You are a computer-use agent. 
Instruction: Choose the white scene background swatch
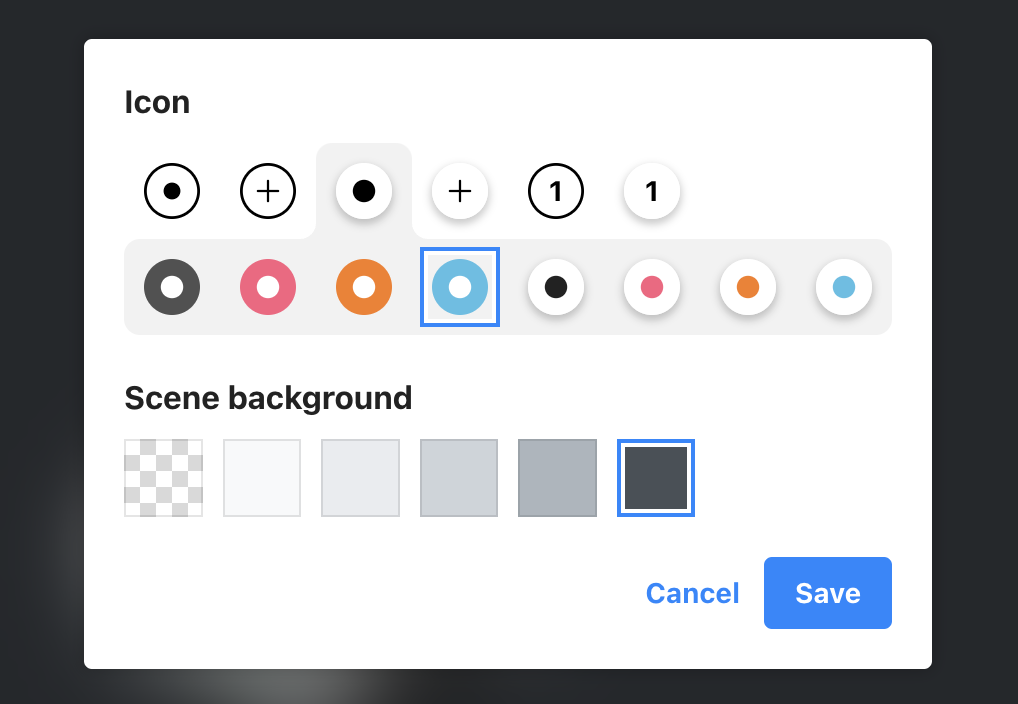click(x=262, y=478)
